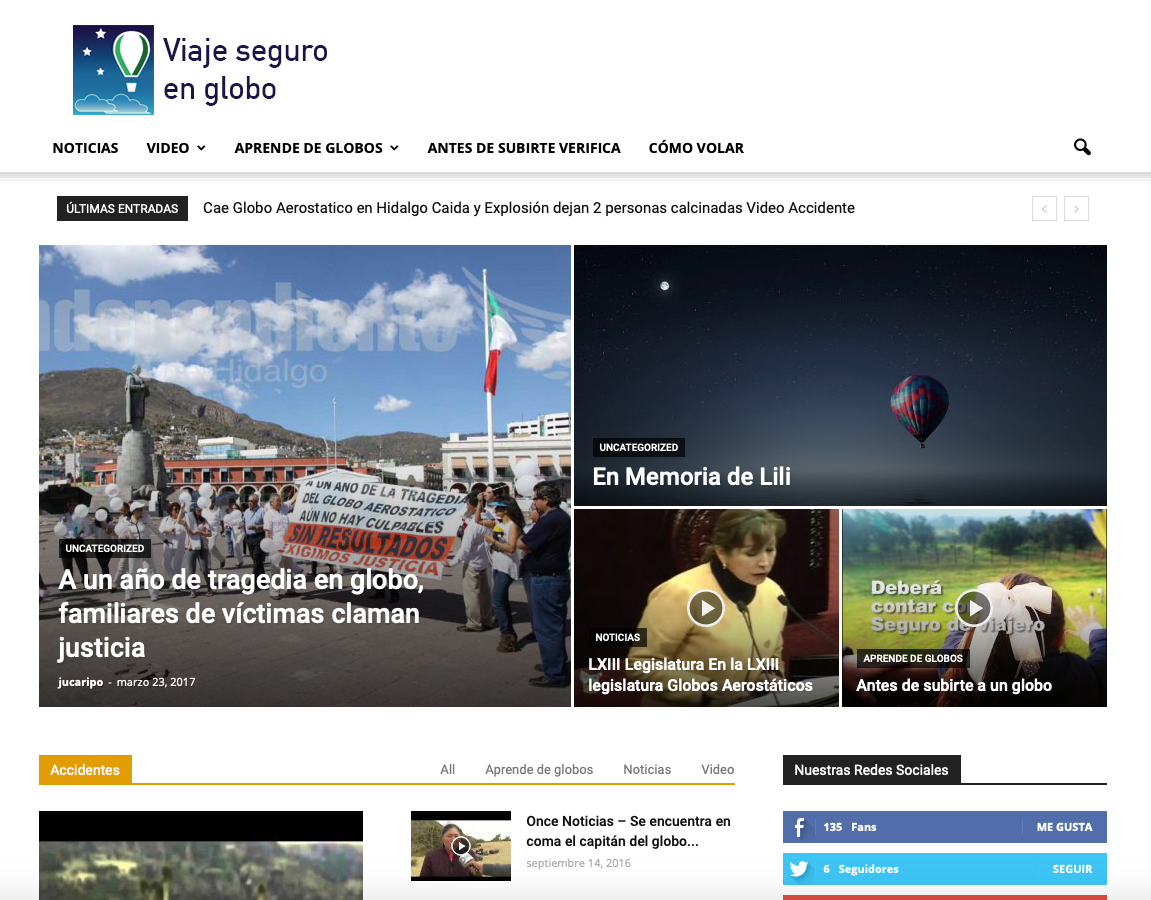Click the Twitter bird icon
This screenshot has height=900, width=1151.
pyautogui.click(x=799, y=869)
